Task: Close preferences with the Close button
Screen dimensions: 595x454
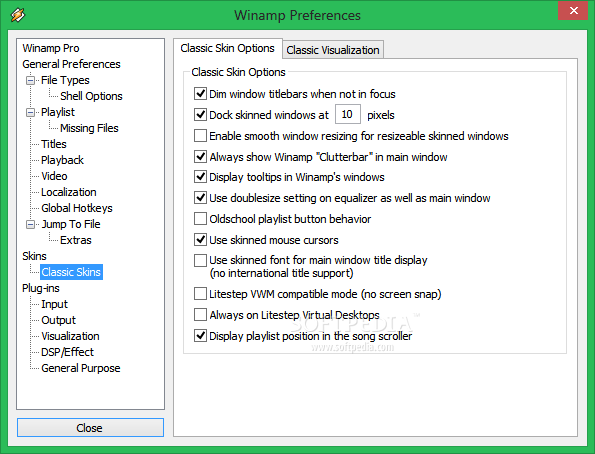Action: pyautogui.click(x=90, y=428)
